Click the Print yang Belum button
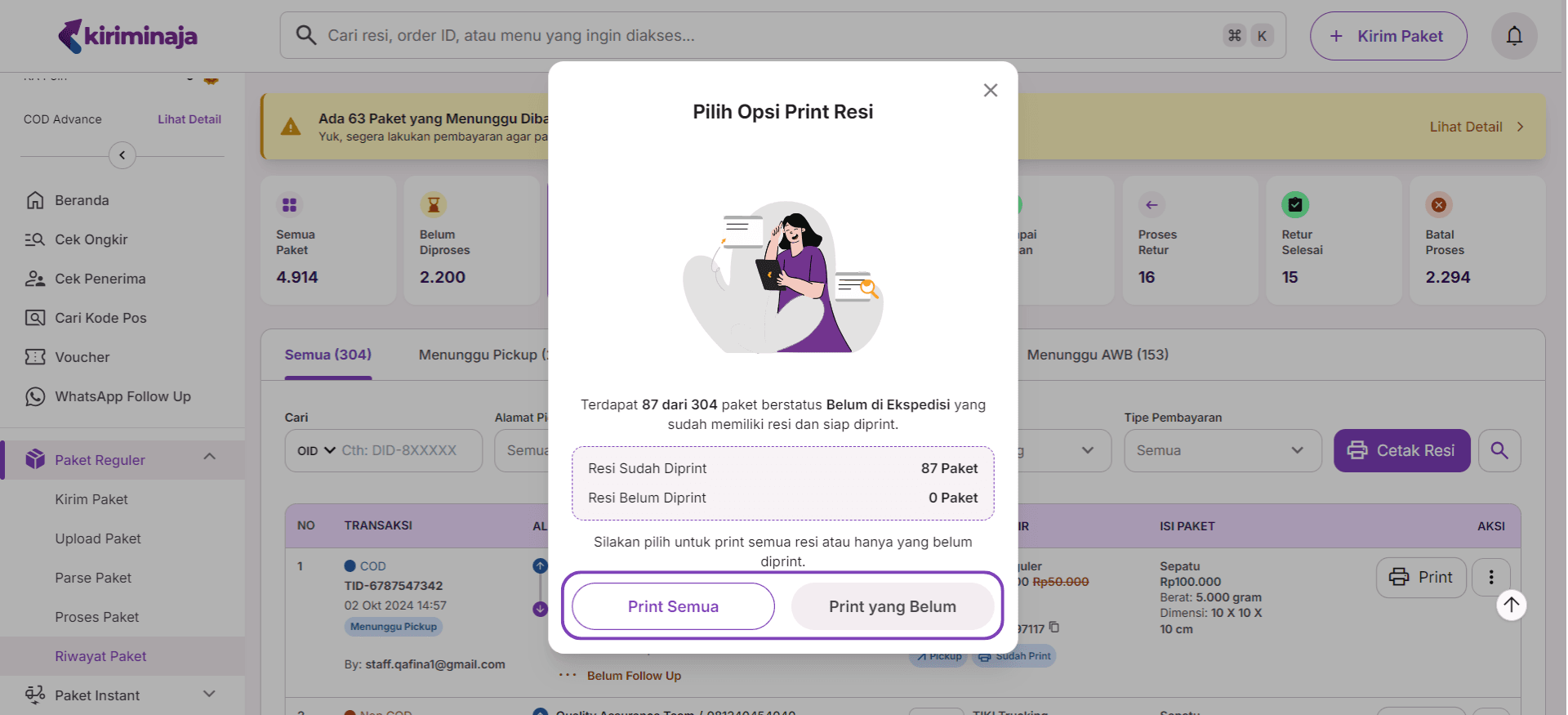Viewport: 1568px width, 715px height. point(892,606)
